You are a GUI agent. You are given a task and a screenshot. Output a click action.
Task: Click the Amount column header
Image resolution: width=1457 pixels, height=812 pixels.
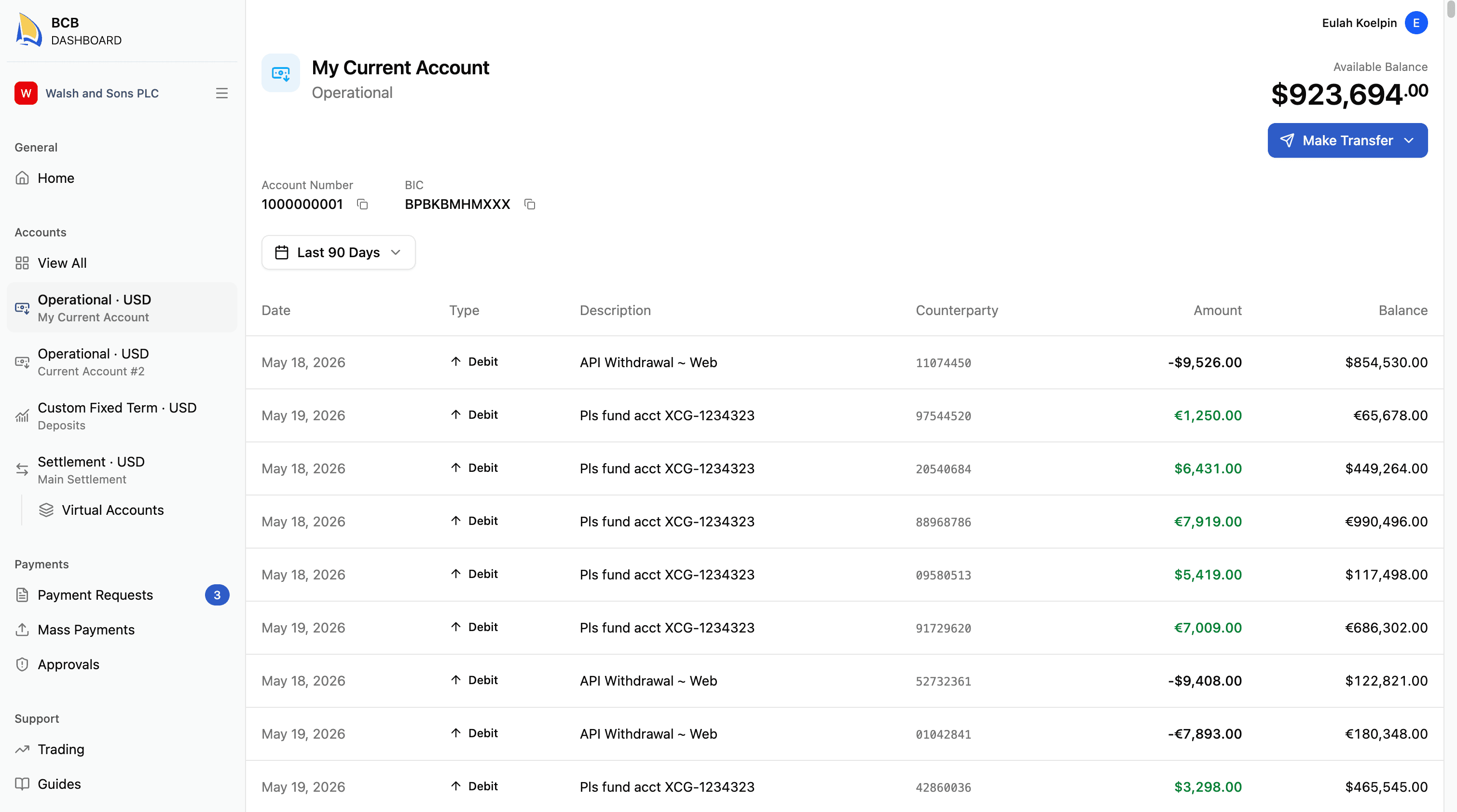[x=1217, y=310]
